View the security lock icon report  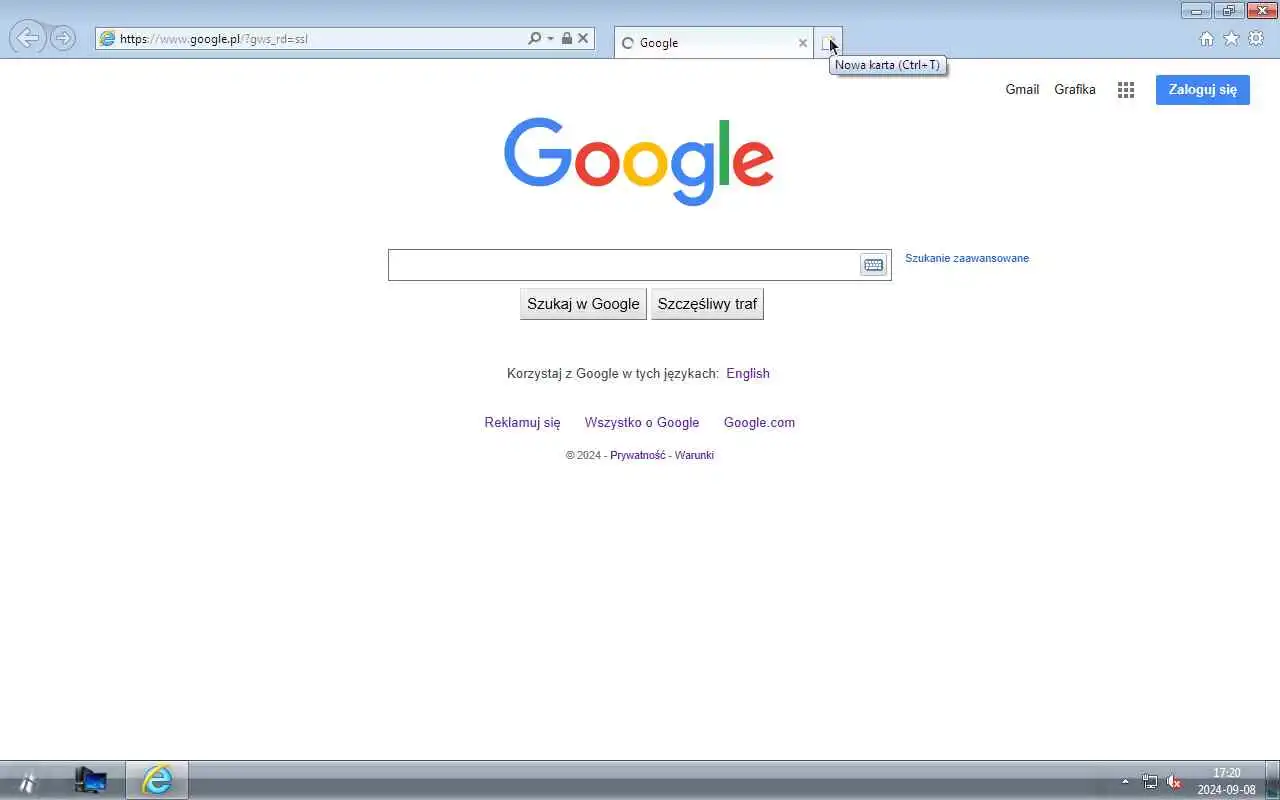pos(567,38)
